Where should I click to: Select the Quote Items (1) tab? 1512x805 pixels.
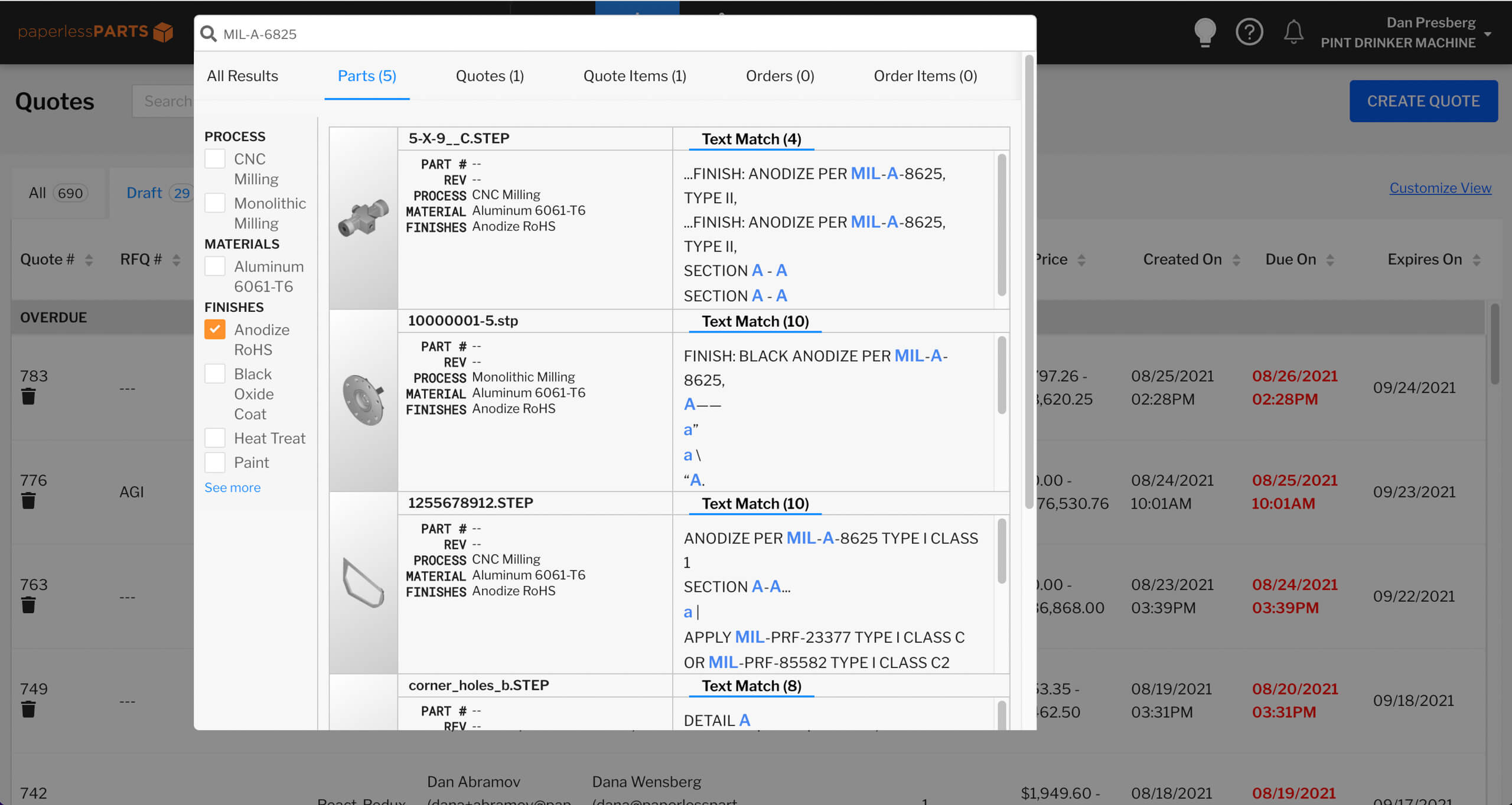tap(634, 76)
